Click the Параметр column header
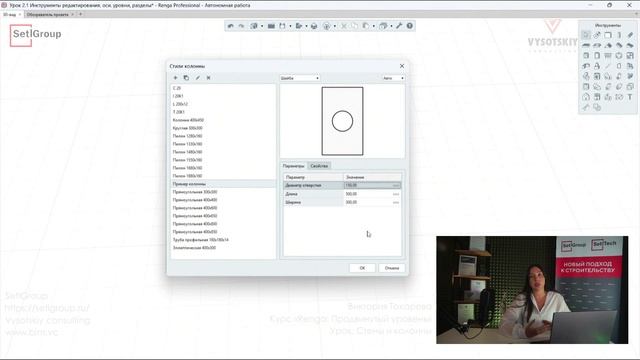Viewport: 640px width, 360px height. click(x=313, y=177)
